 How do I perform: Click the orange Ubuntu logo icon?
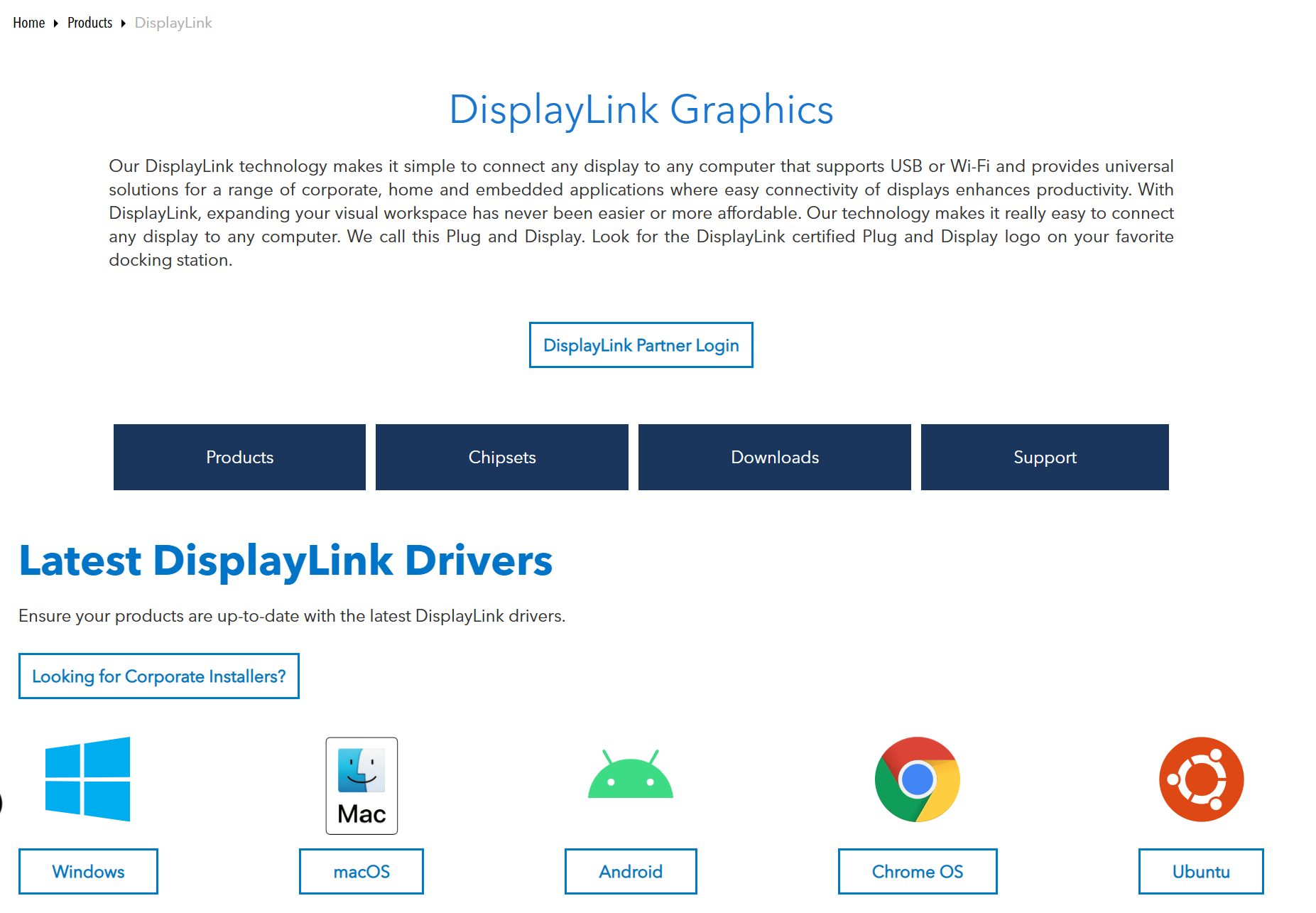click(1202, 779)
